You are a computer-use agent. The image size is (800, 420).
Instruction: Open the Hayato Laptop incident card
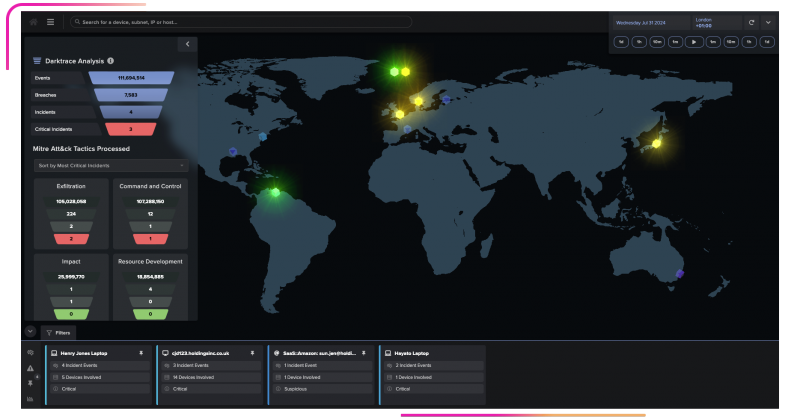[x=432, y=353]
